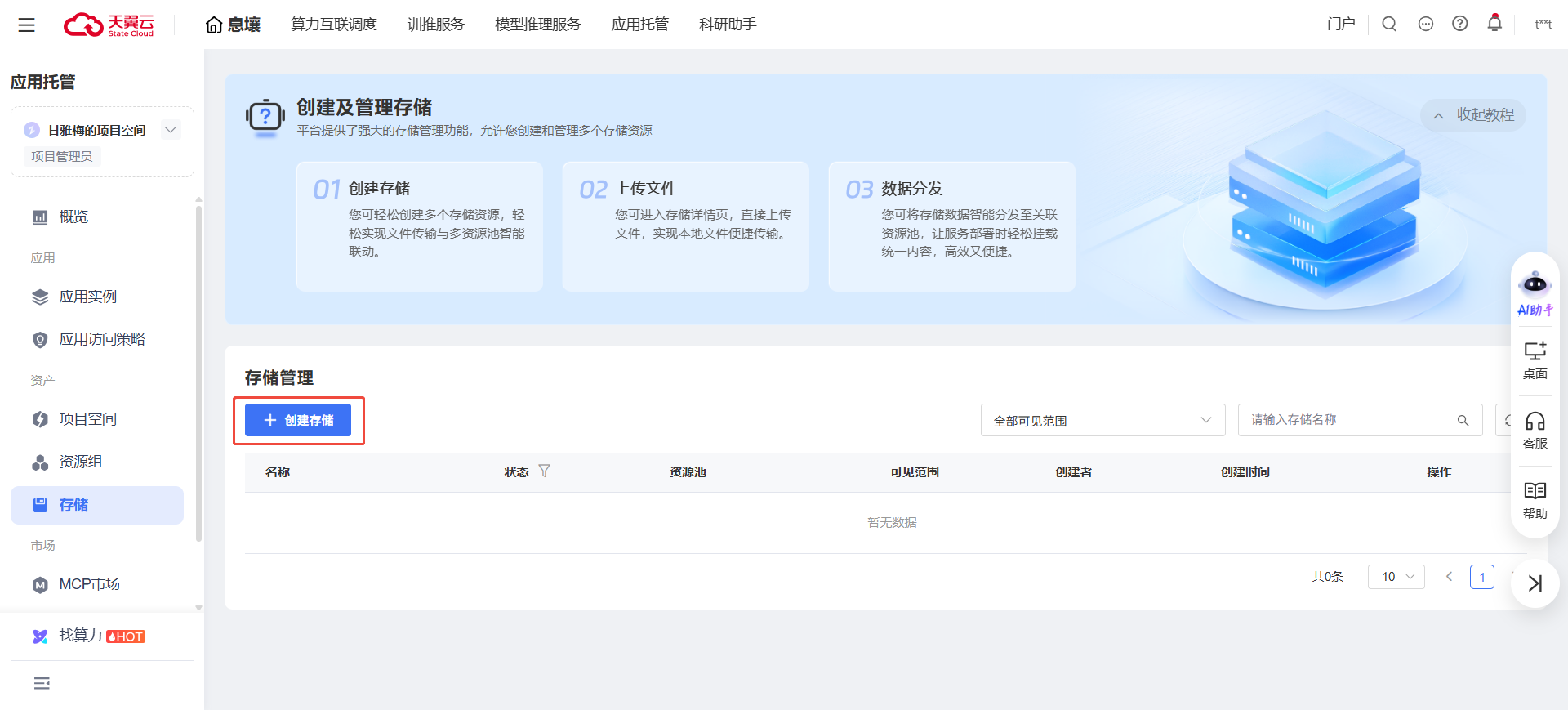Open the AI assistant robot icon
This screenshot has width=1568, height=710.
point(1535,286)
